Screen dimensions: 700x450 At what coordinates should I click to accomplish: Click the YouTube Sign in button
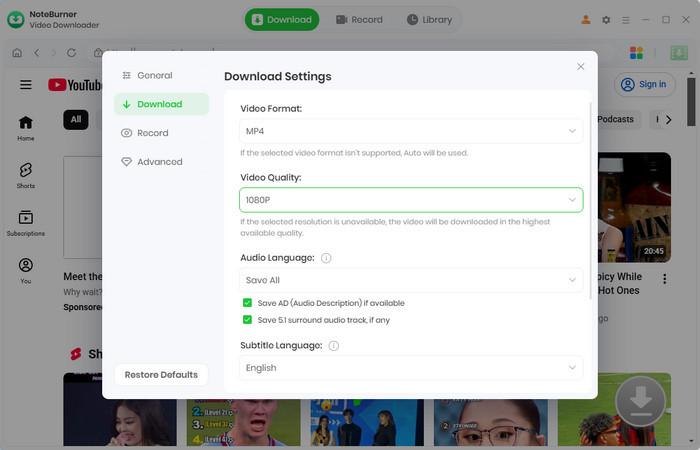coord(645,84)
